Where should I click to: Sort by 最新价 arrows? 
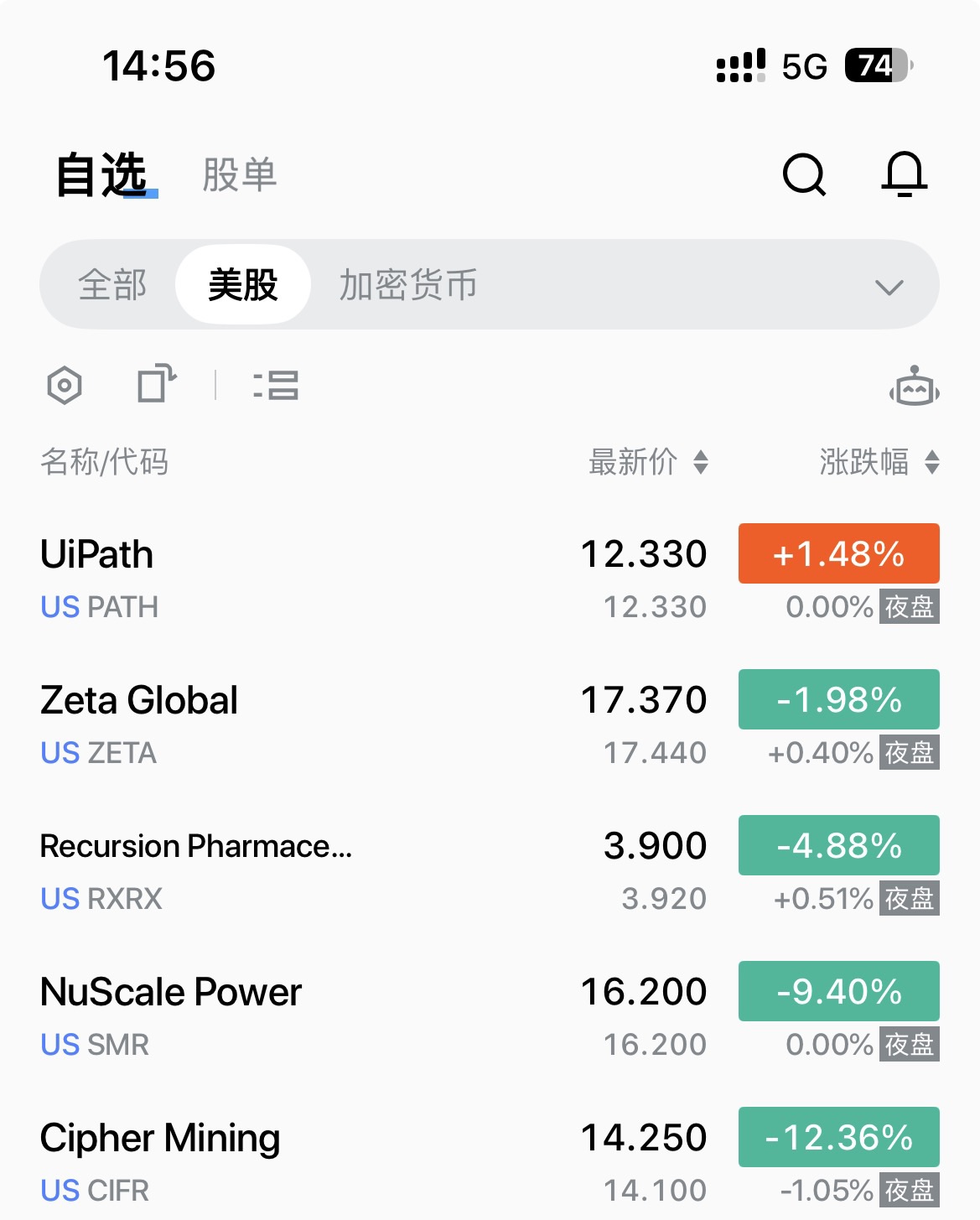(x=701, y=462)
